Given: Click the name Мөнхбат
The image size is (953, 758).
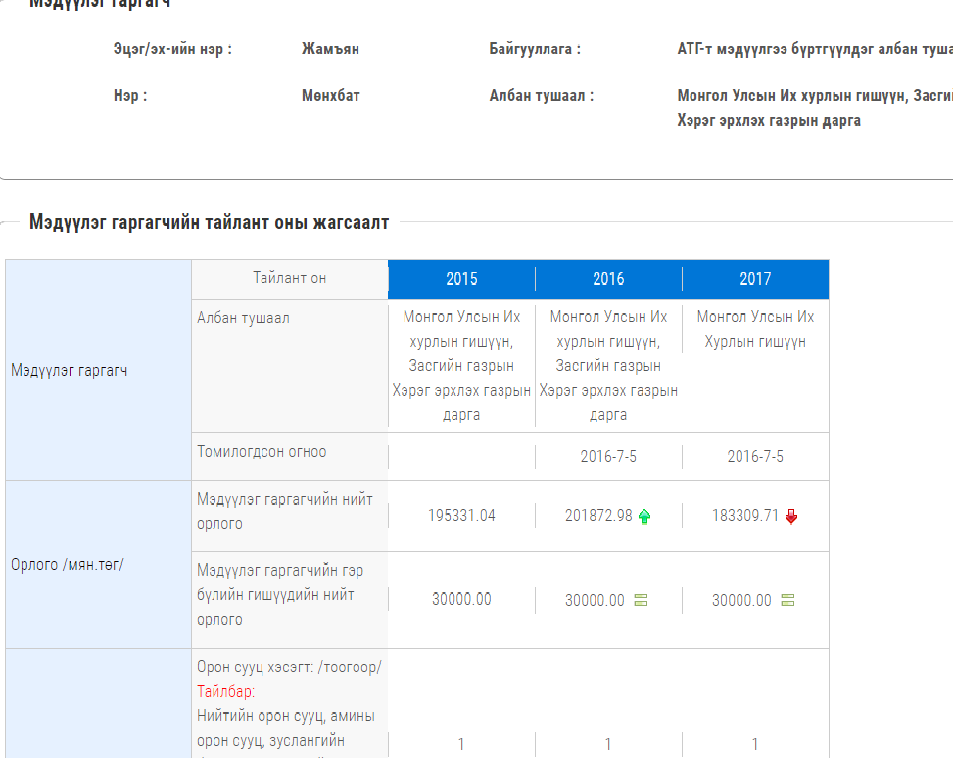Looking at the screenshot, I should coord(330,96).
